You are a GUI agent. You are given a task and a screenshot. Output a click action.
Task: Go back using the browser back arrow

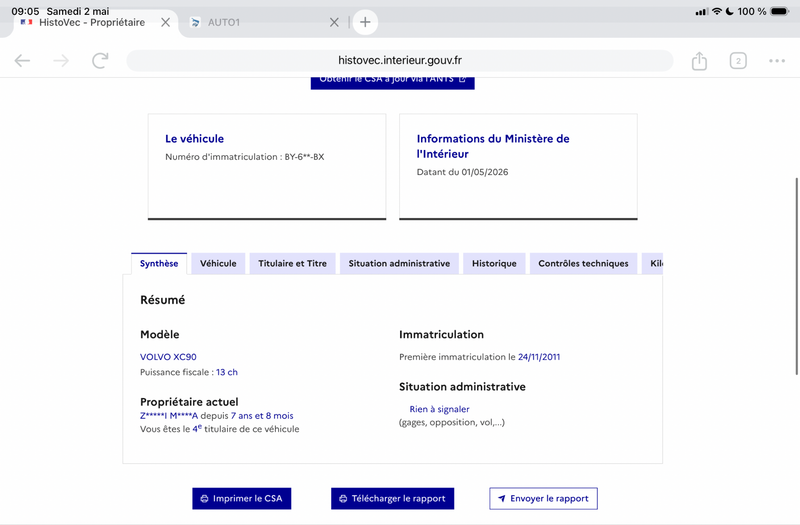pos(22,61)
